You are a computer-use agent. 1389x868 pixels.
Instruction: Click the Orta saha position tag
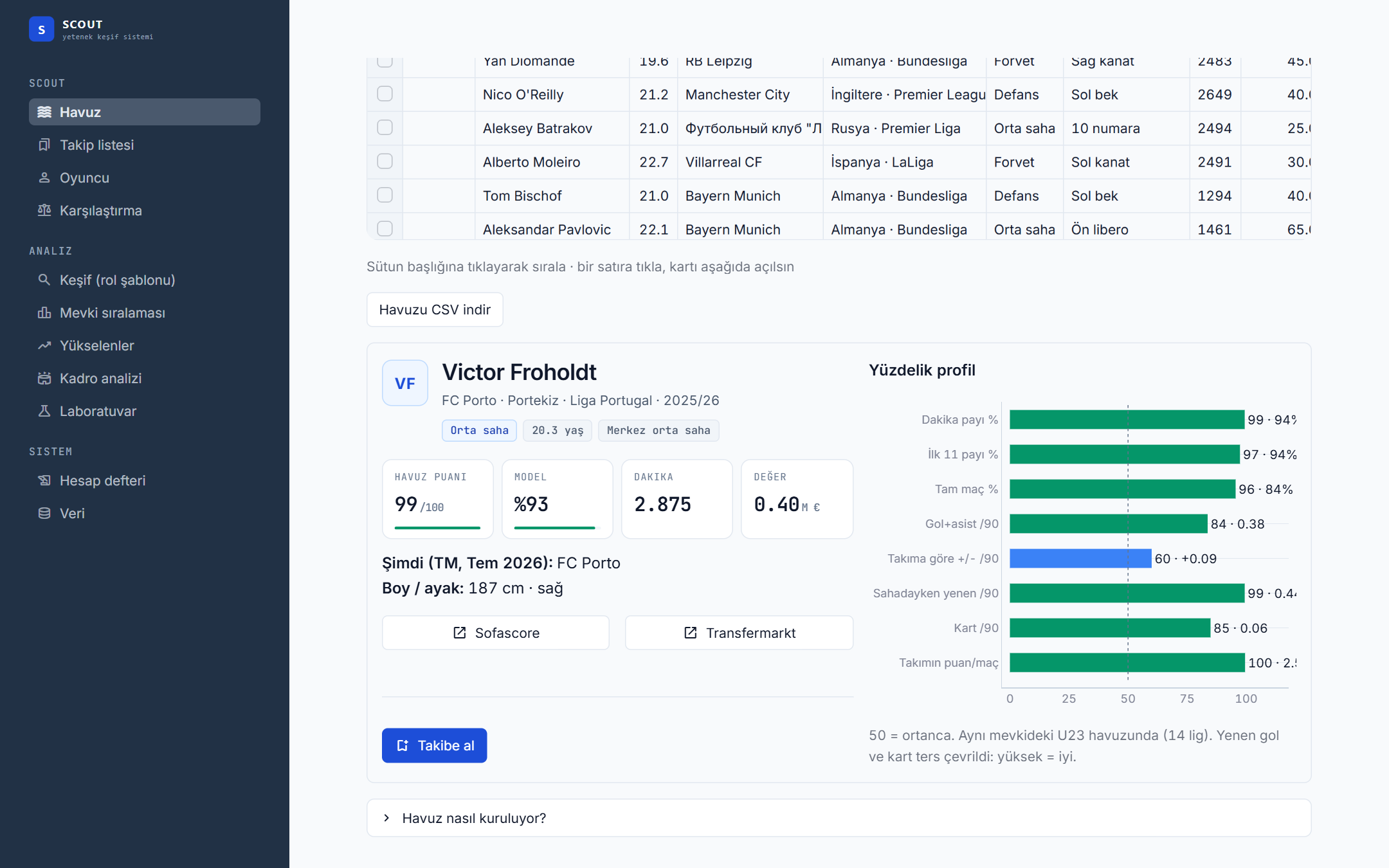coord(479,430)
